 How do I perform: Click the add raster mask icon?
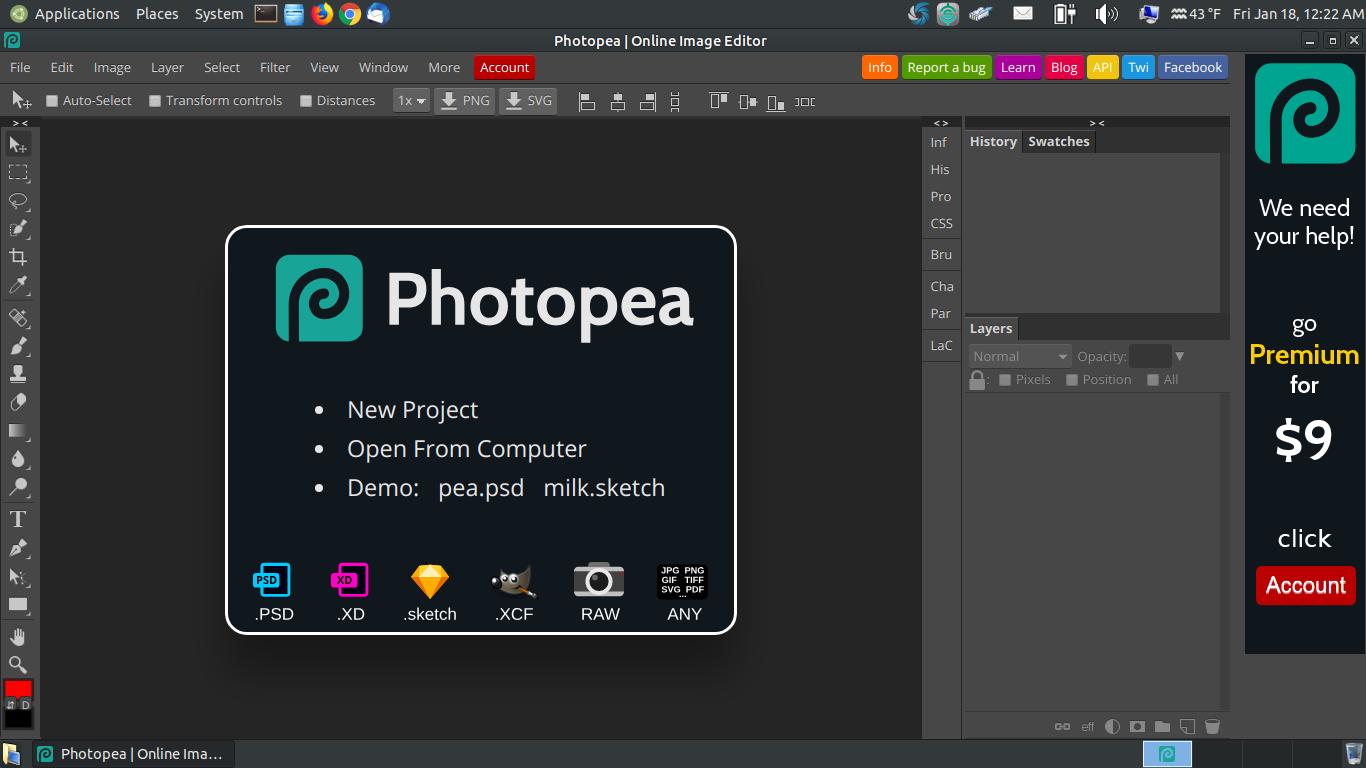pyautogui.click(x=1137, y=727)
